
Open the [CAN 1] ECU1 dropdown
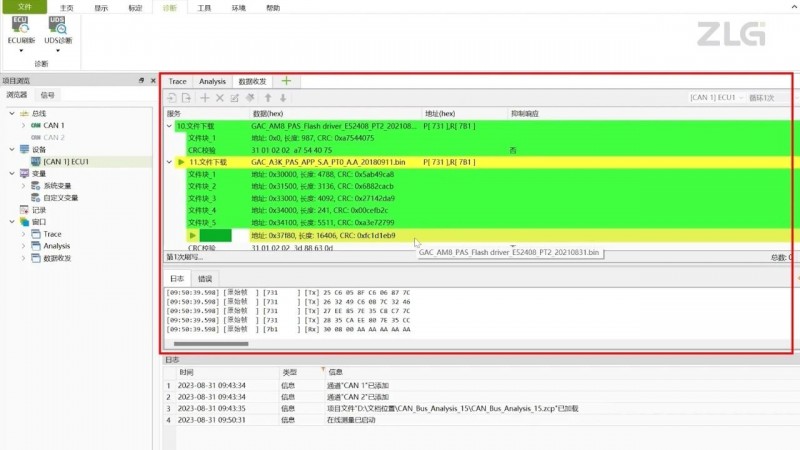[716, 97]
